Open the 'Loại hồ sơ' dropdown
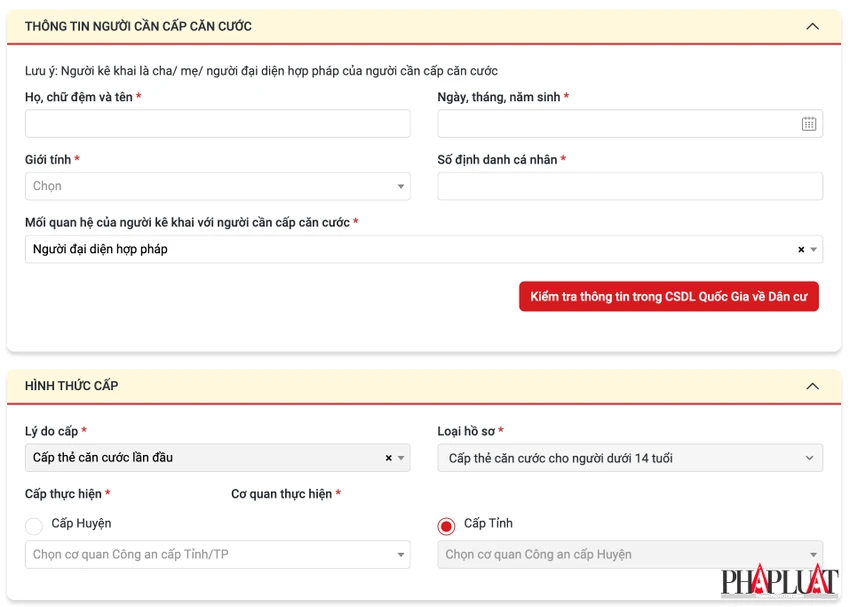This screenshot has width=850, height=607. coord(630,458)
